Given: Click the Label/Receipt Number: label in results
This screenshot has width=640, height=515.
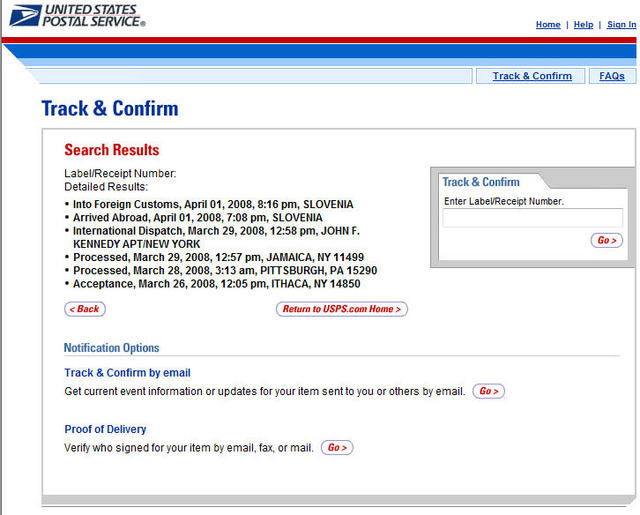Looking at the screenshot, I should coord(120,173).
